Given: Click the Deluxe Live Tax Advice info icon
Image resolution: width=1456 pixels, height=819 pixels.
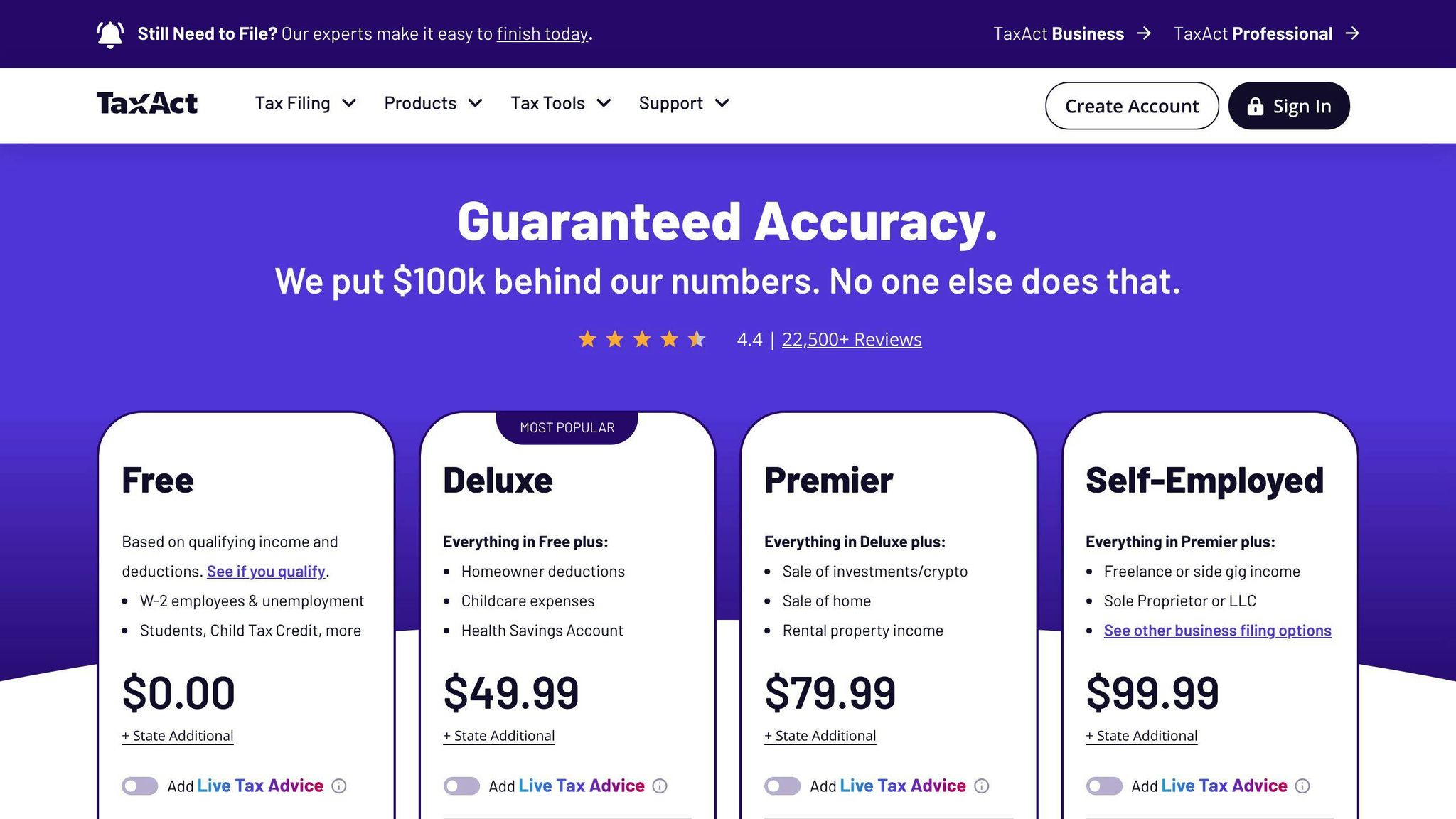Looking at the screenshot, I should (660, 786).
